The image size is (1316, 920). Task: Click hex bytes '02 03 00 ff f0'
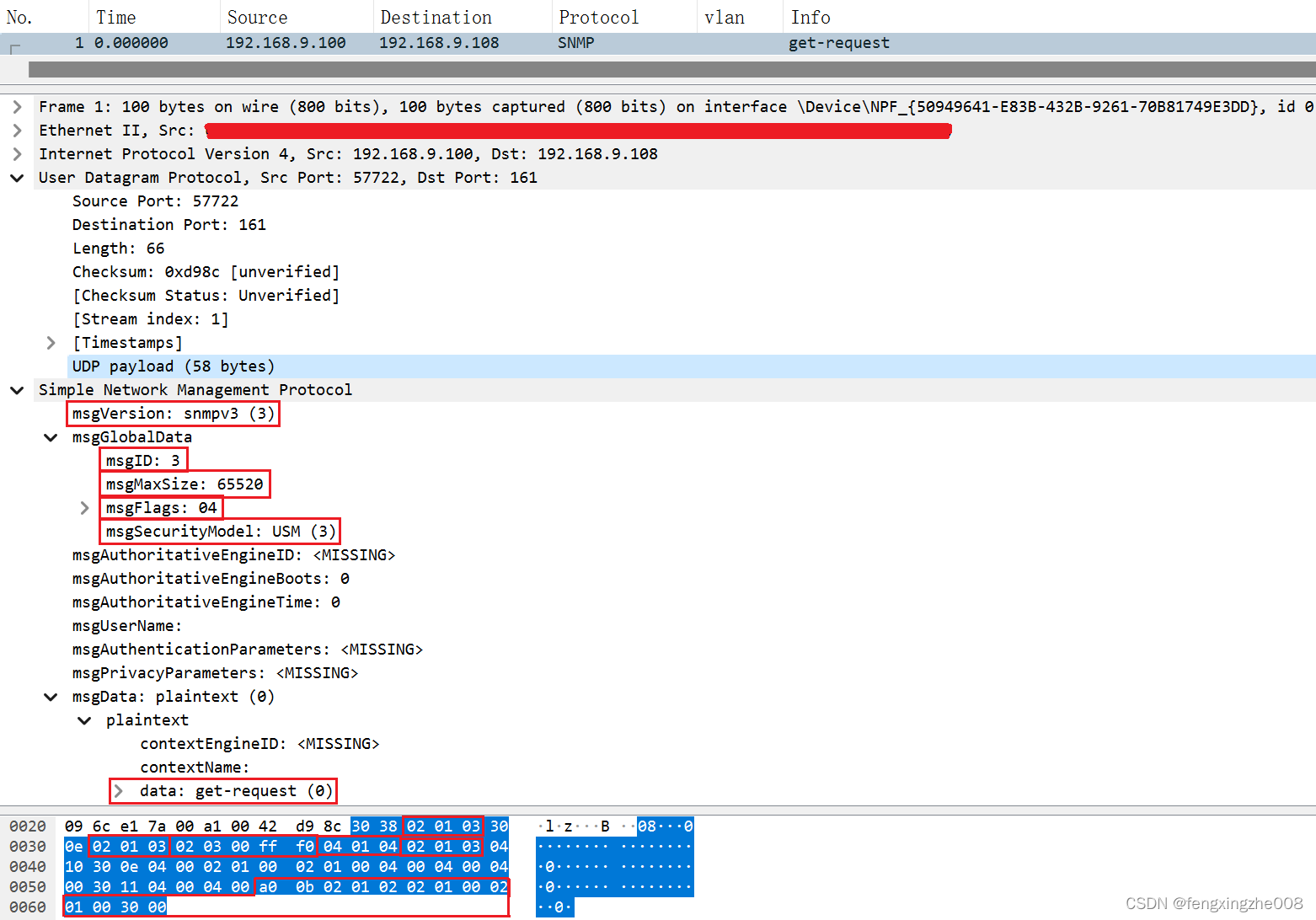point(244,847)
